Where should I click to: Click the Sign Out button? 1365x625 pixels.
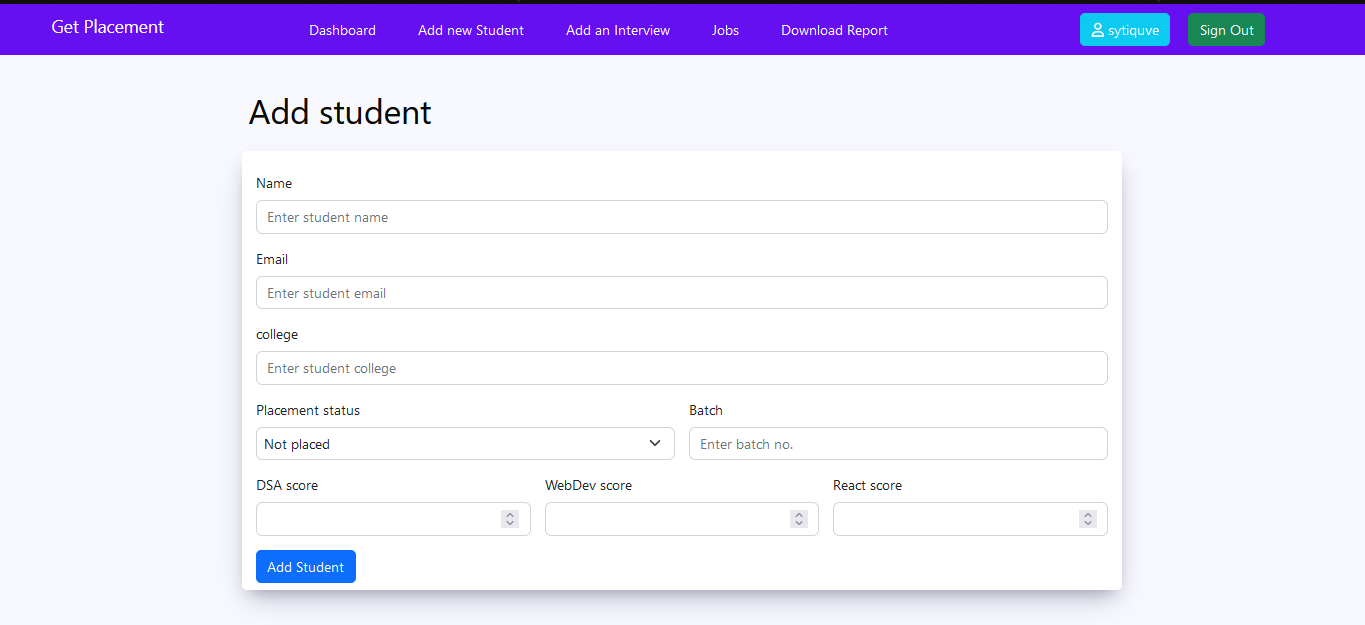pyautogui.click(x=1226, y=30)
